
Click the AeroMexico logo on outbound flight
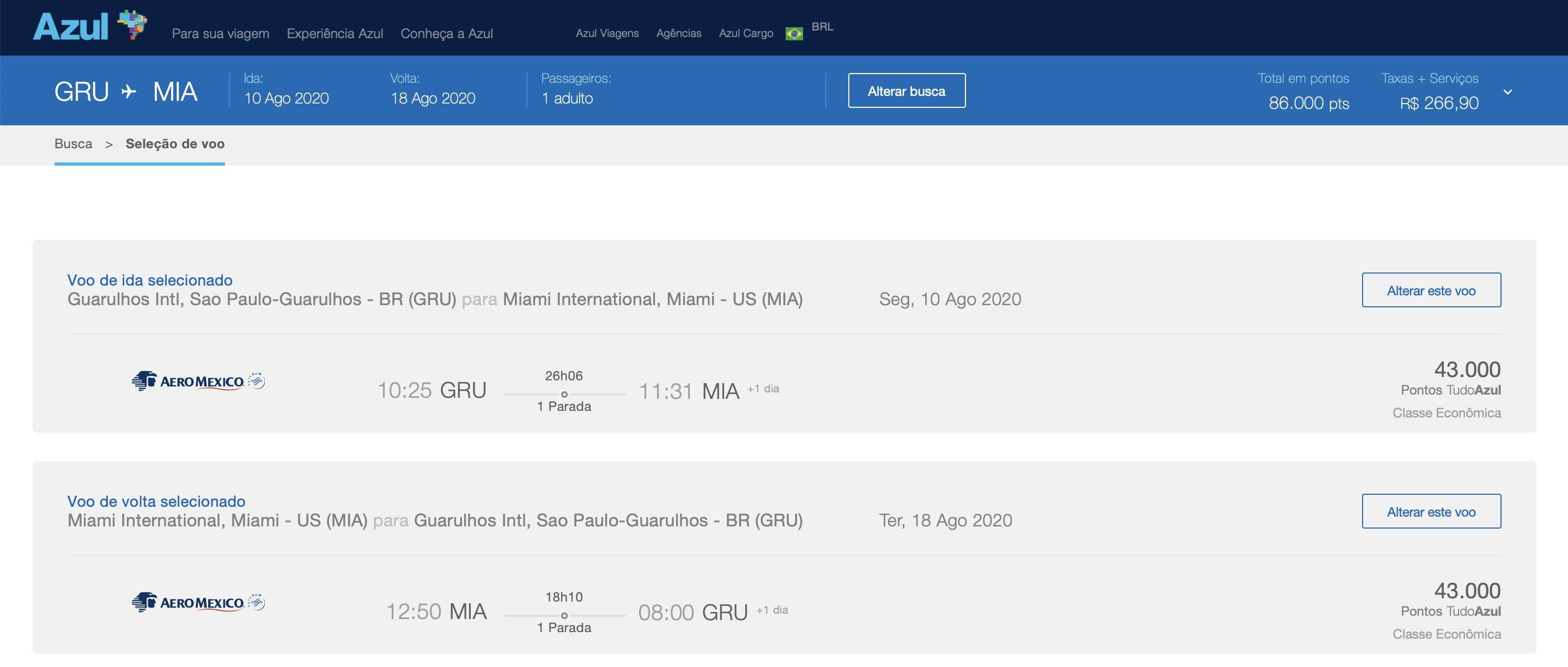click(x=198, y=381)
